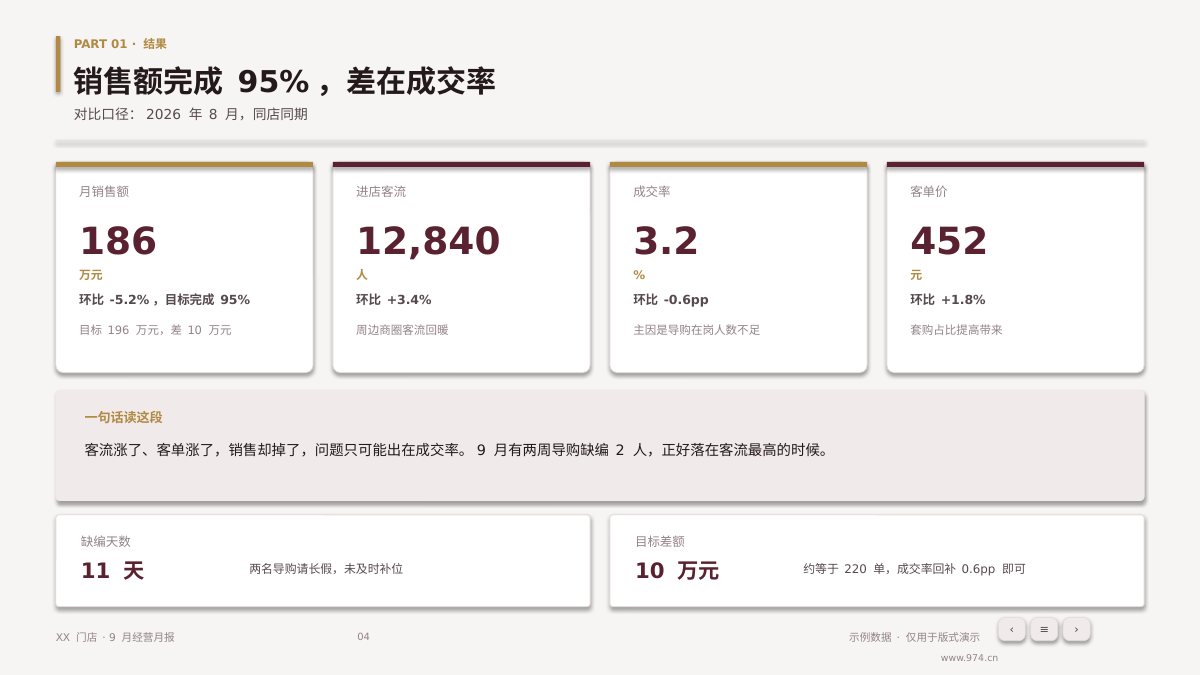Viewport: 1200px width, 675px height.
Task: Click the "一句话读这段" heading
Action: click(x=123, y=418)
